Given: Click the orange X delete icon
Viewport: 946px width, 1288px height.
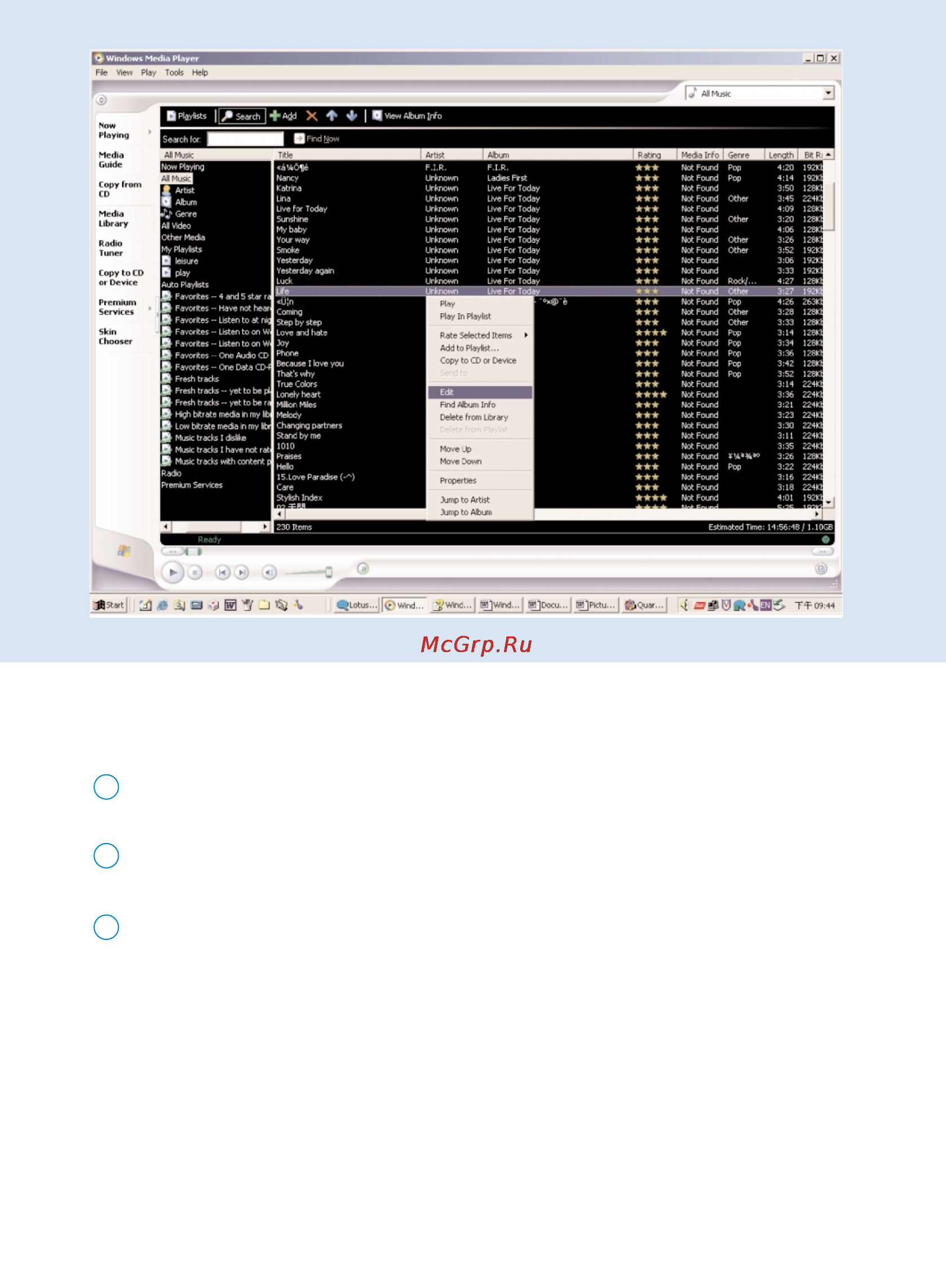Looking at the screenshot, I should tap(311, 115).
